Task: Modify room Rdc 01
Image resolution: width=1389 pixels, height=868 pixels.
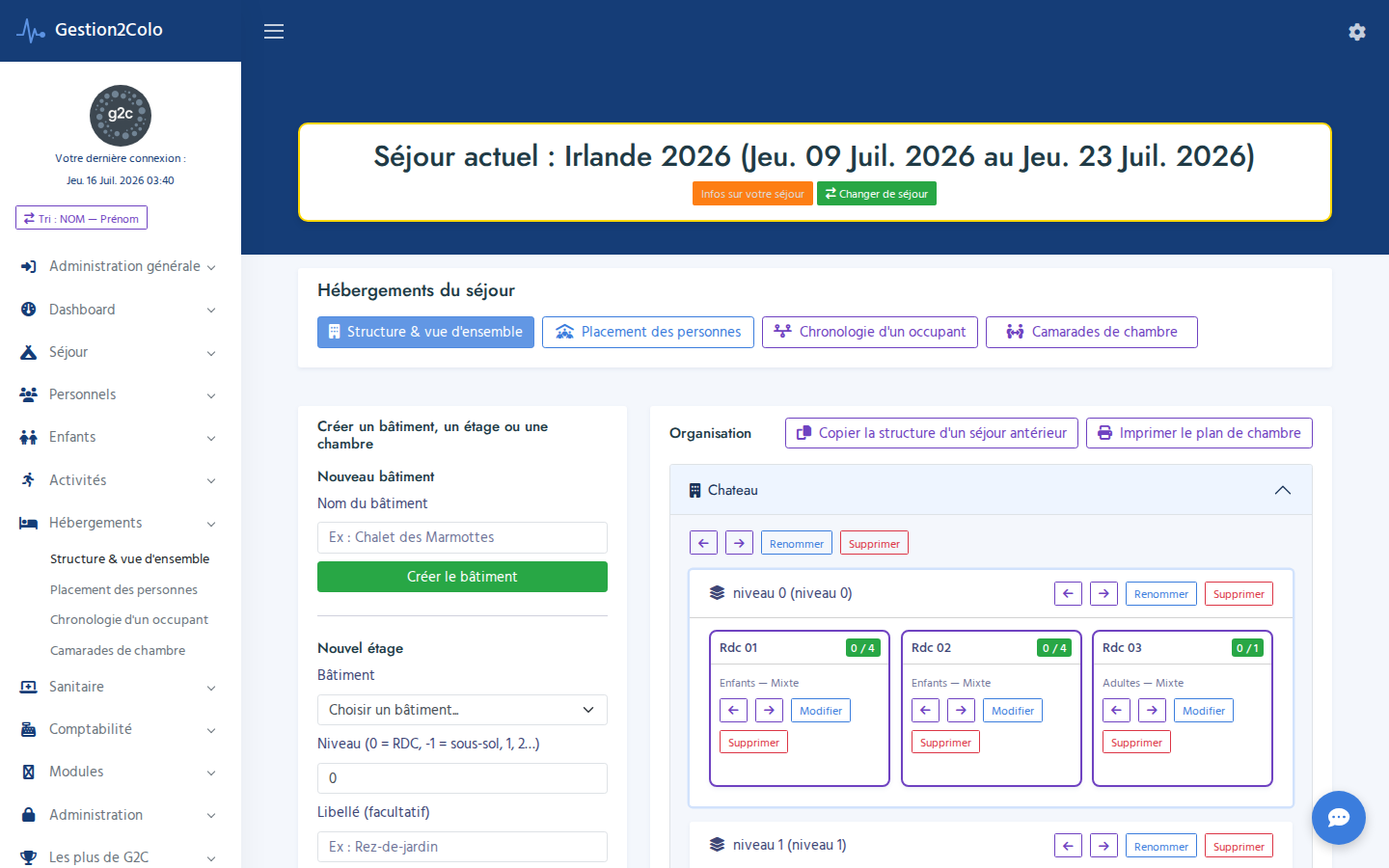Action: [x=821, y=711]
